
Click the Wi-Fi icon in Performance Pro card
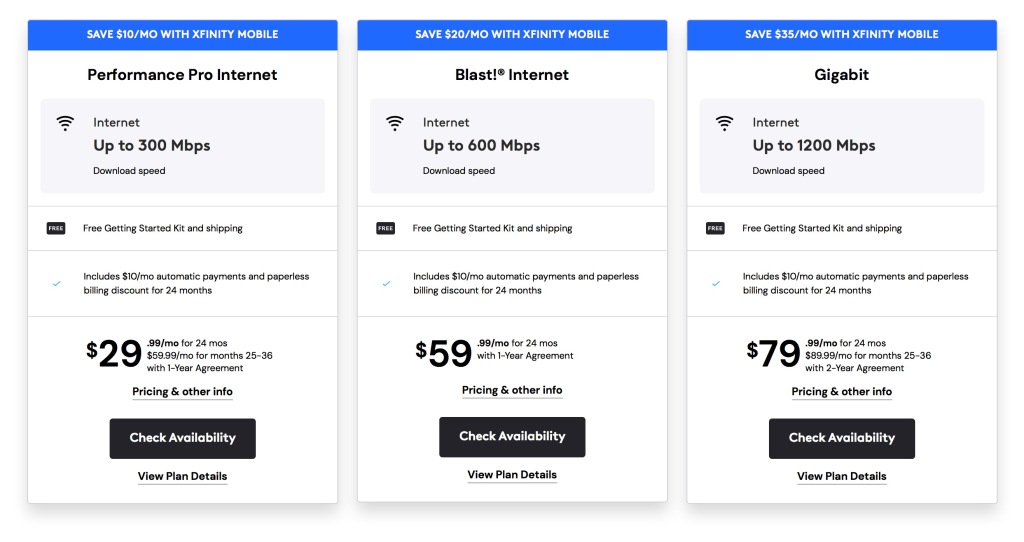65,123
